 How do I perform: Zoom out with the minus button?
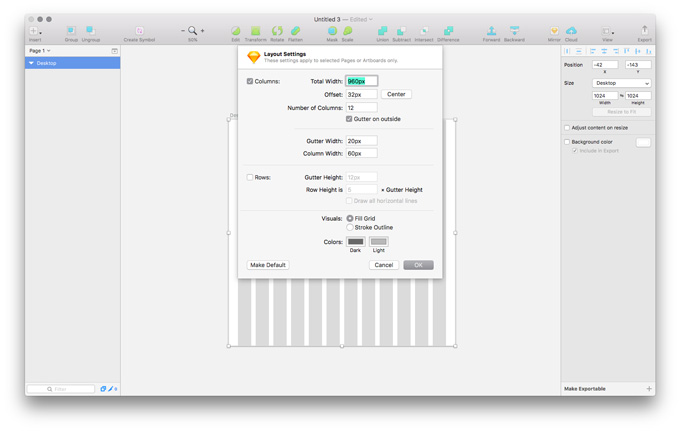[x=183, y=31]
